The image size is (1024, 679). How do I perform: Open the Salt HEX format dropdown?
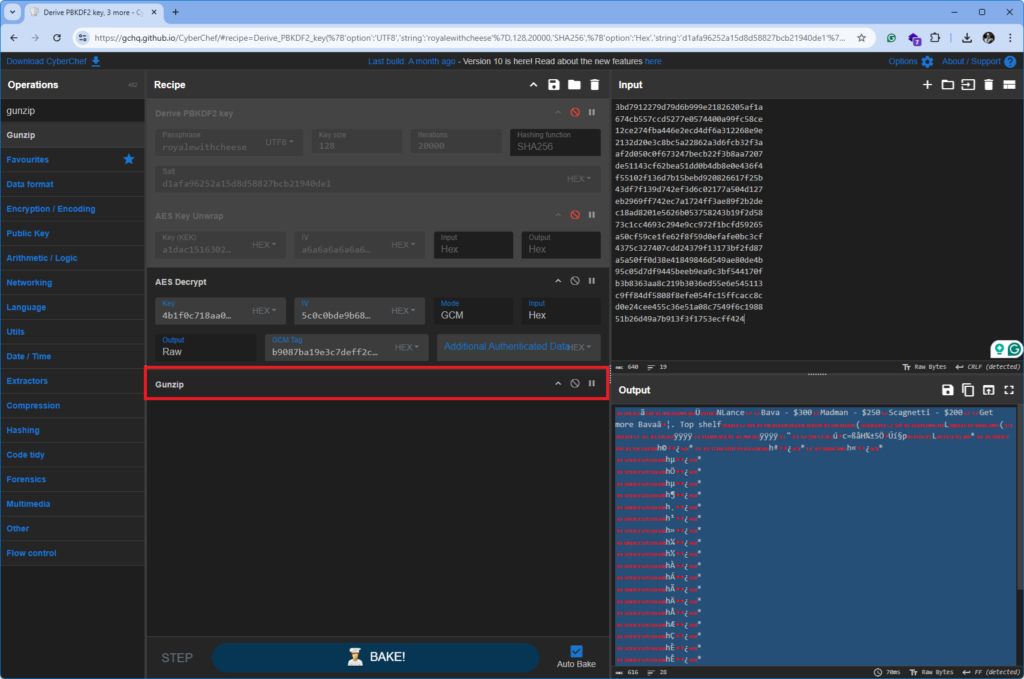tap(579, 178)
